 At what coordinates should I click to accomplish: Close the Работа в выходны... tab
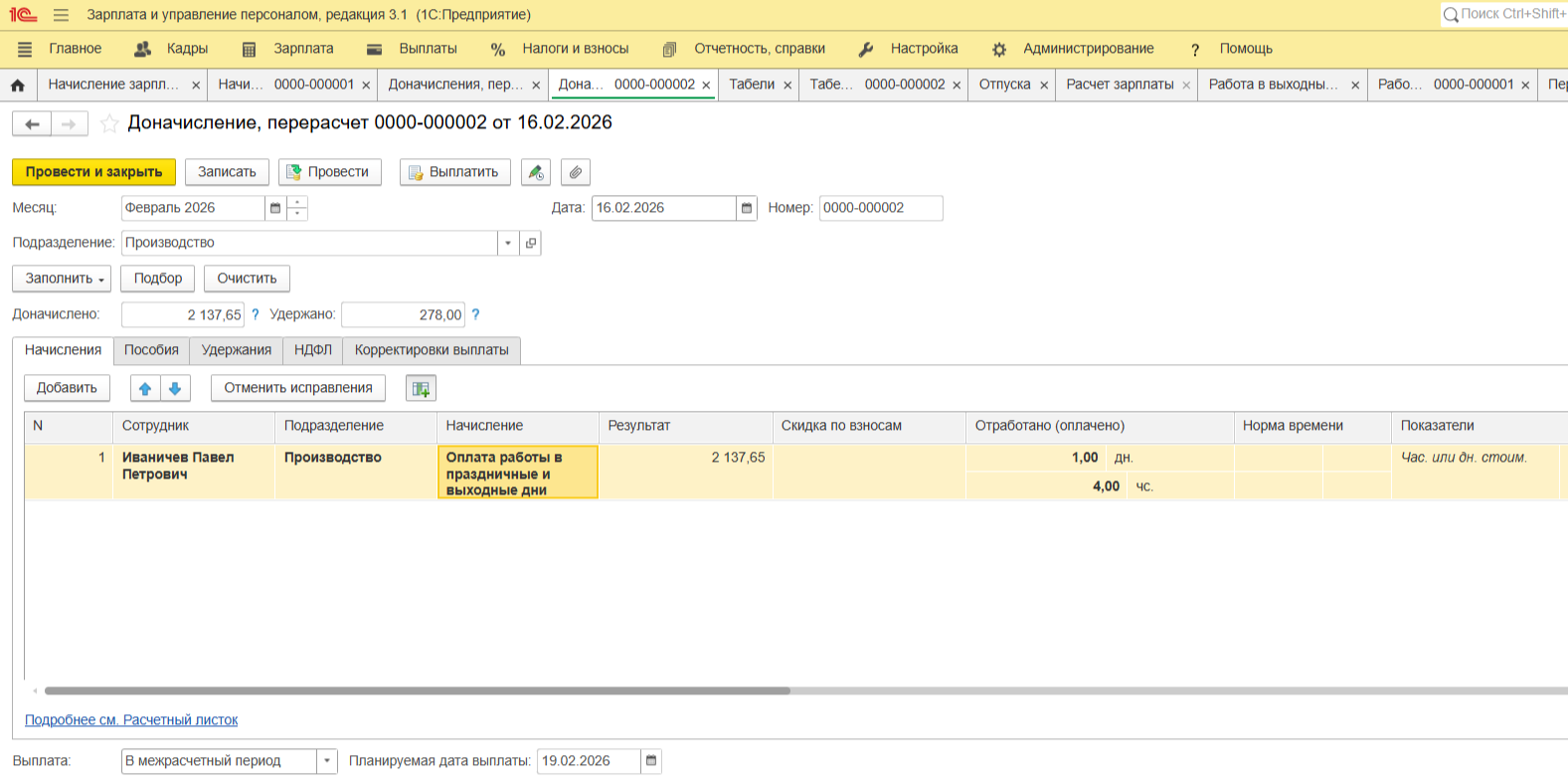(1355, 86)
